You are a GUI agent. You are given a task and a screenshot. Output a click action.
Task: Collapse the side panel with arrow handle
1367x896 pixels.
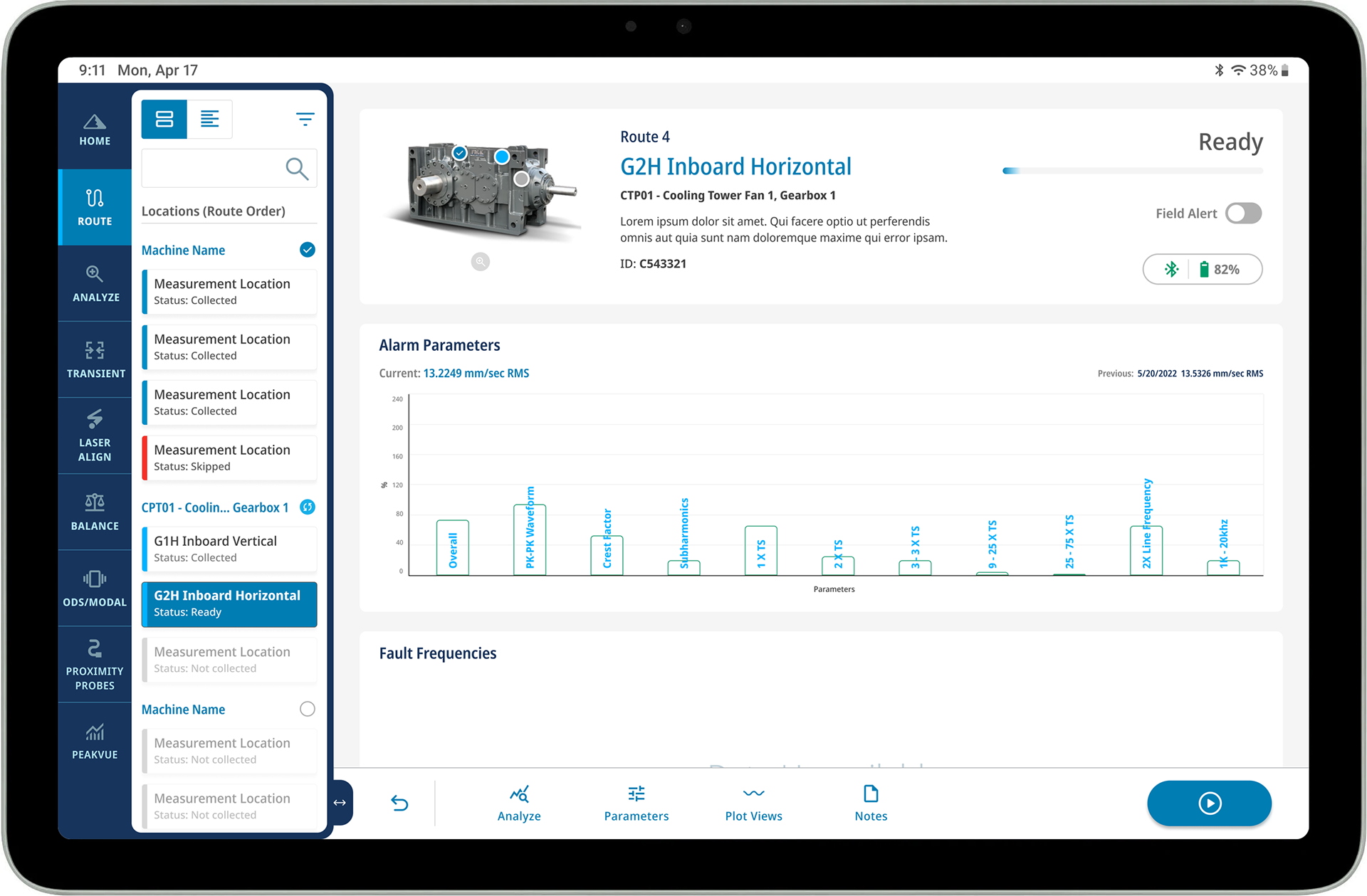coord(340,803)
